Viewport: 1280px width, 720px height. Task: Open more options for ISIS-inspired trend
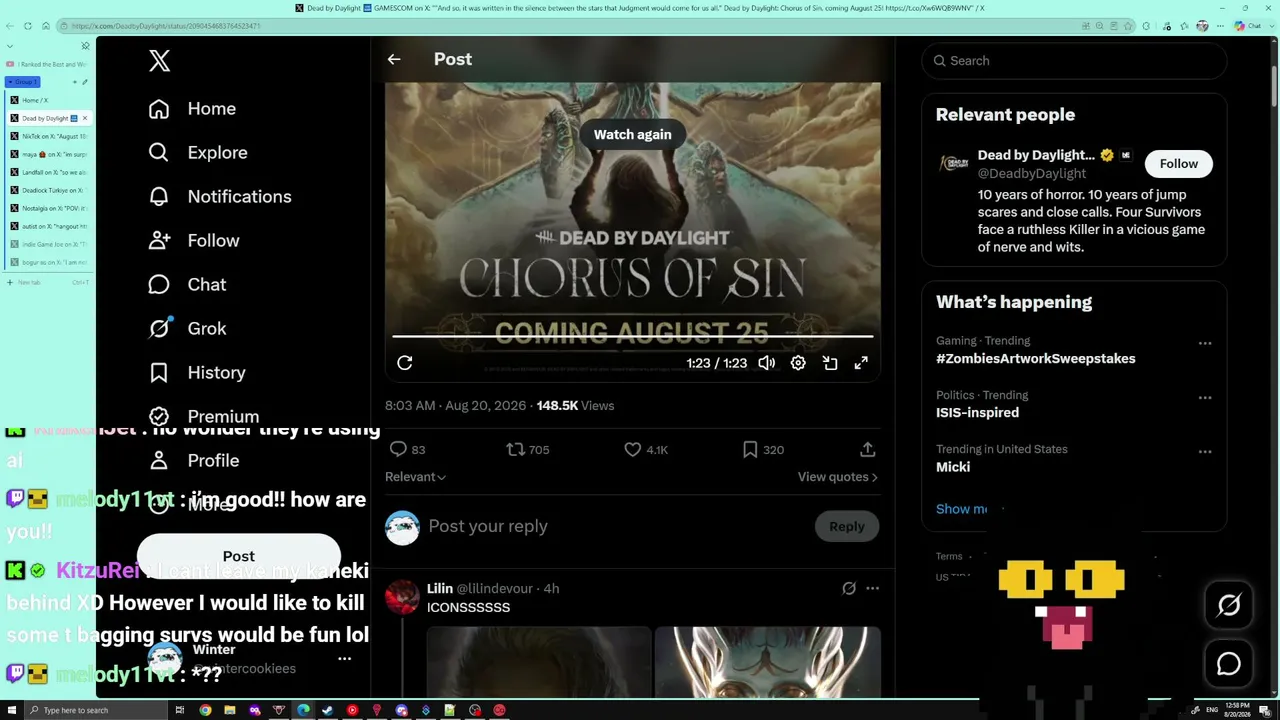(1205, 397)
